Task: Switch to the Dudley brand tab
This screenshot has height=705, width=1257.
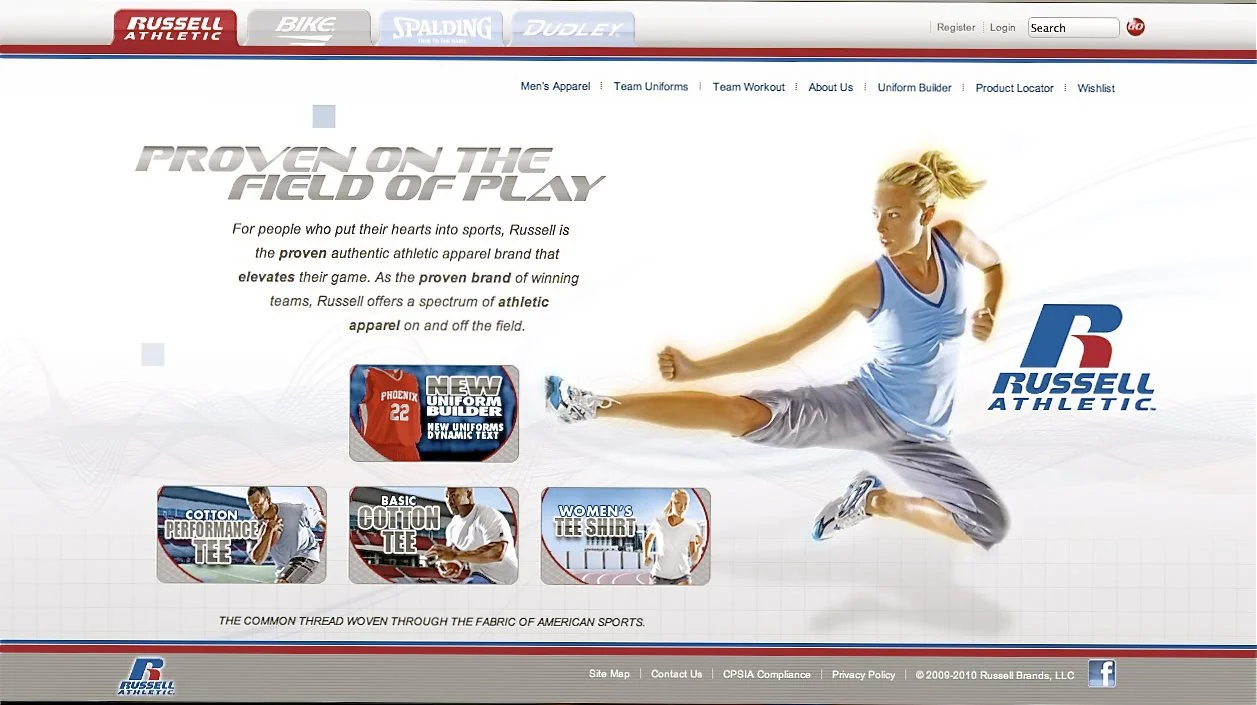Action: click(x=573, y=28)
